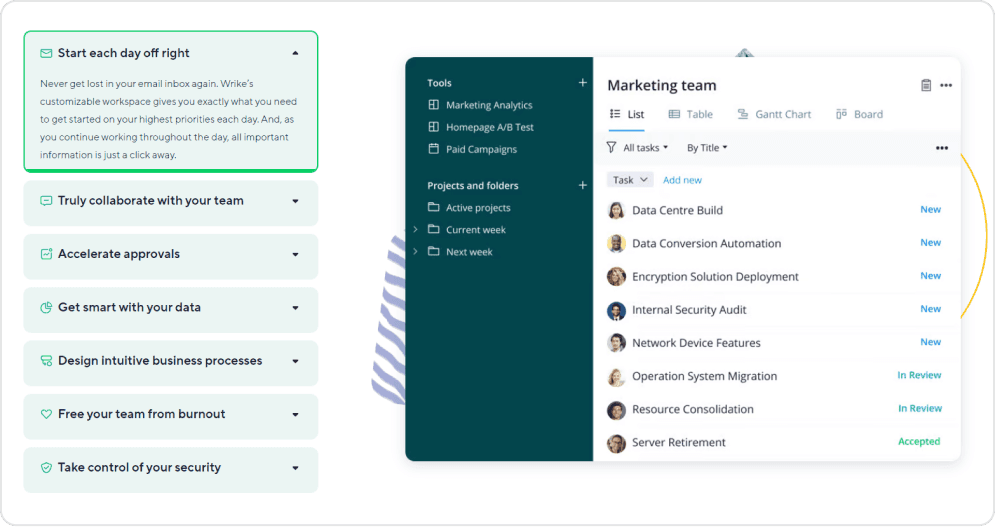Click plus icon beside Projects and folders

coord(583,185)
